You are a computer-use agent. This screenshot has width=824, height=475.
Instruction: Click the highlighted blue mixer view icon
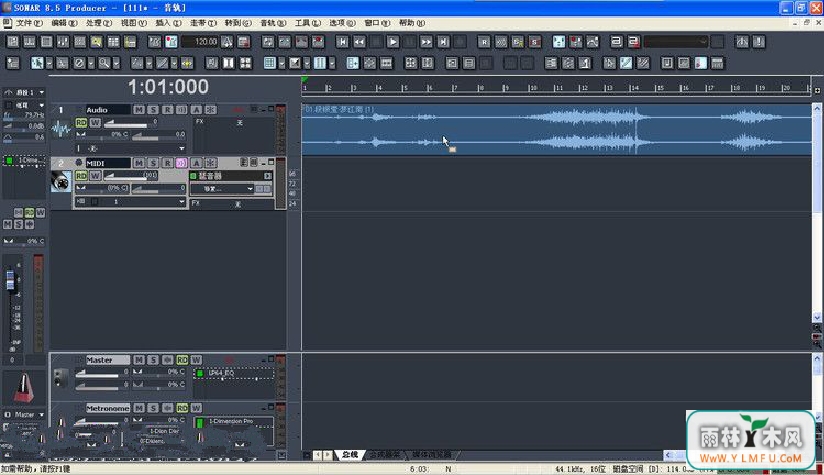click(559, 42)
